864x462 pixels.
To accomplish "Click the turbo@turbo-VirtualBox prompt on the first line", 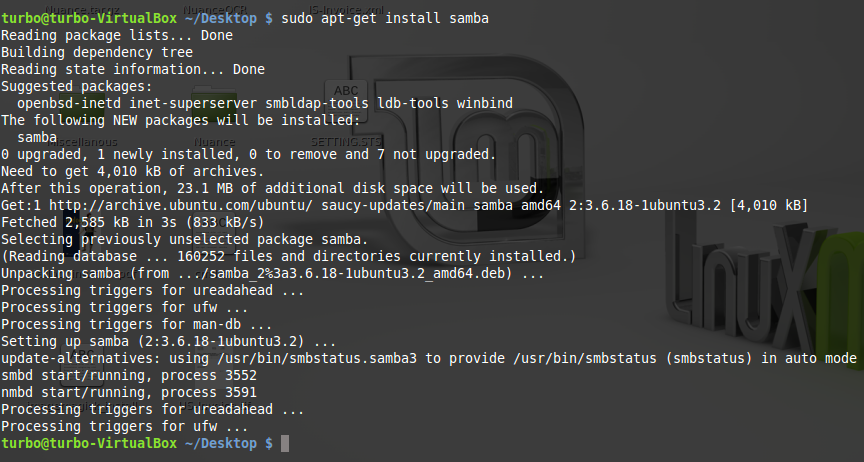I will [89, 18].
